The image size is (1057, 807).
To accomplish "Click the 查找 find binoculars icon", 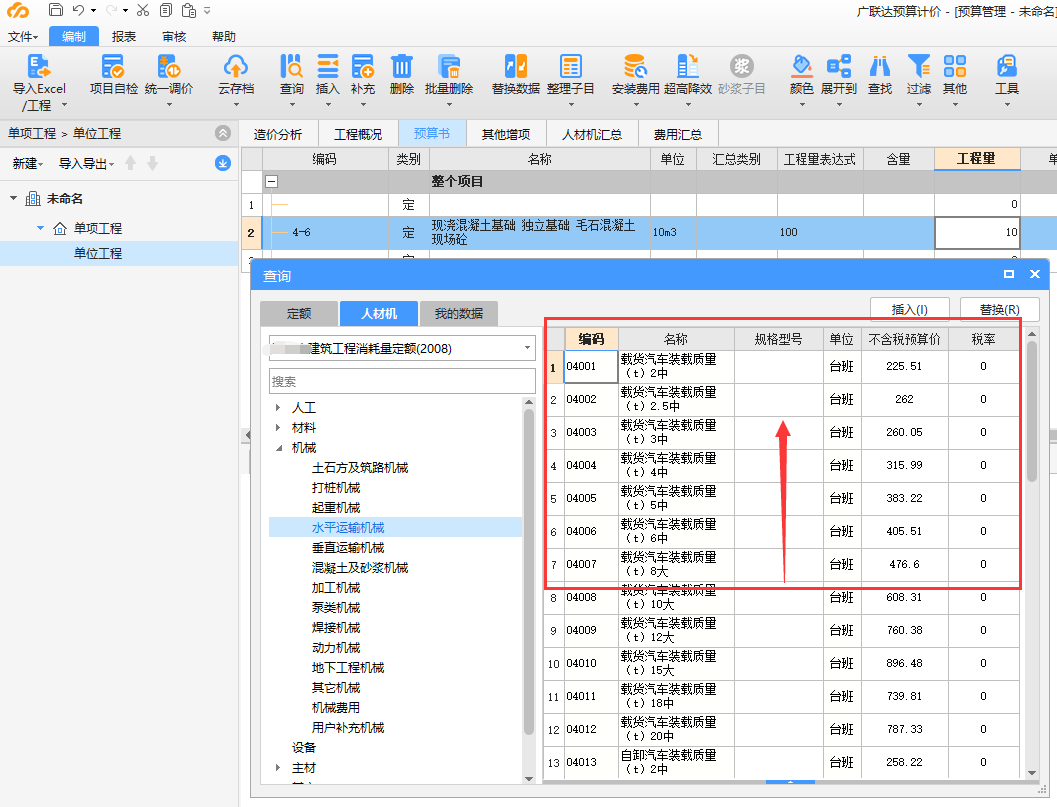I will click(x=880, y=67).
